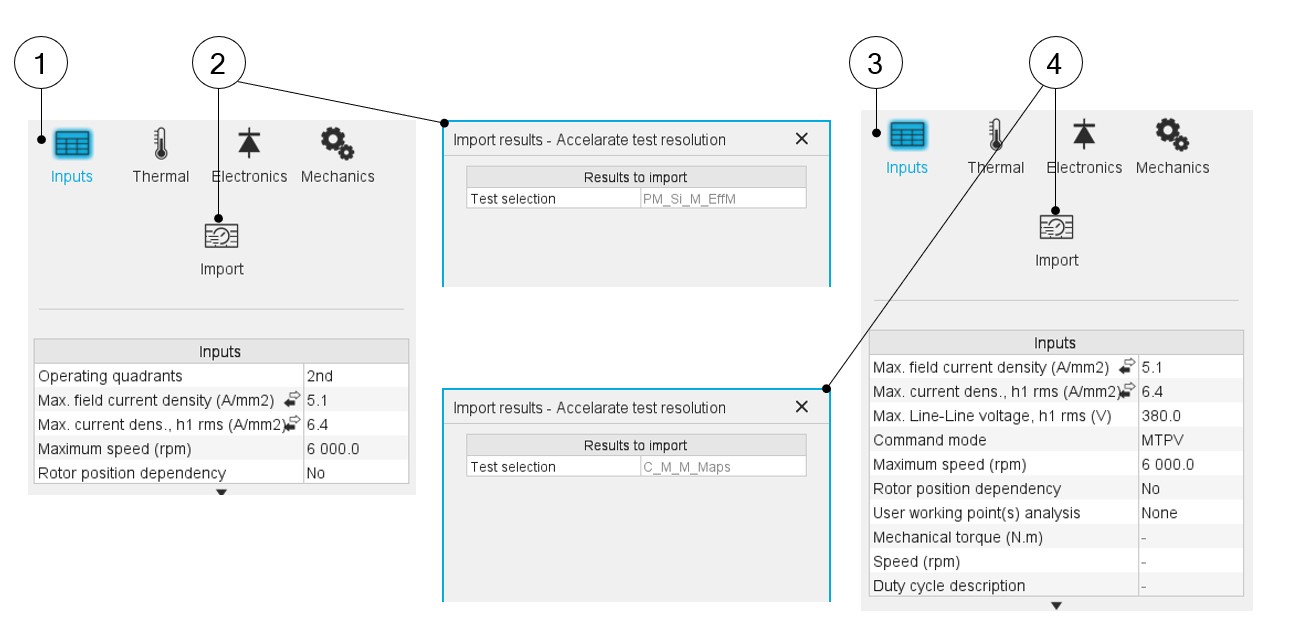Open the Command mode MTPV dropdown
The width and height of the screenshot is (1290, 633).
tap(1190, 440)
